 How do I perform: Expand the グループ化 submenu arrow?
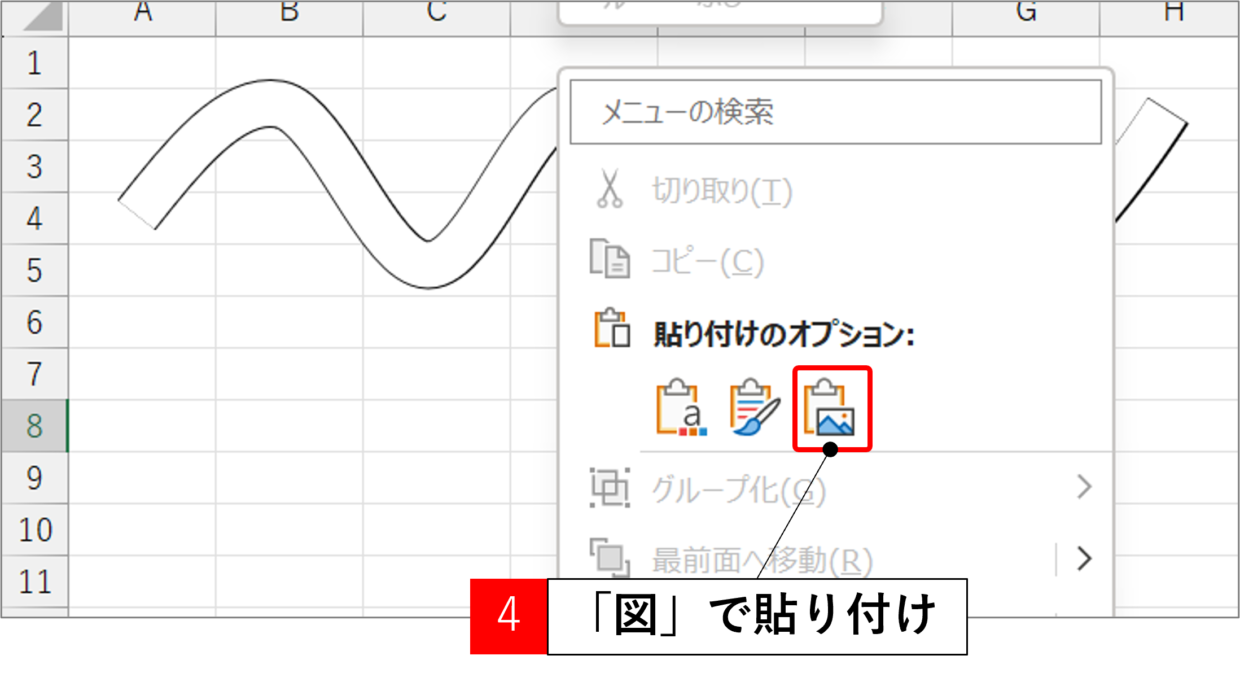[x=1084, y=488]
